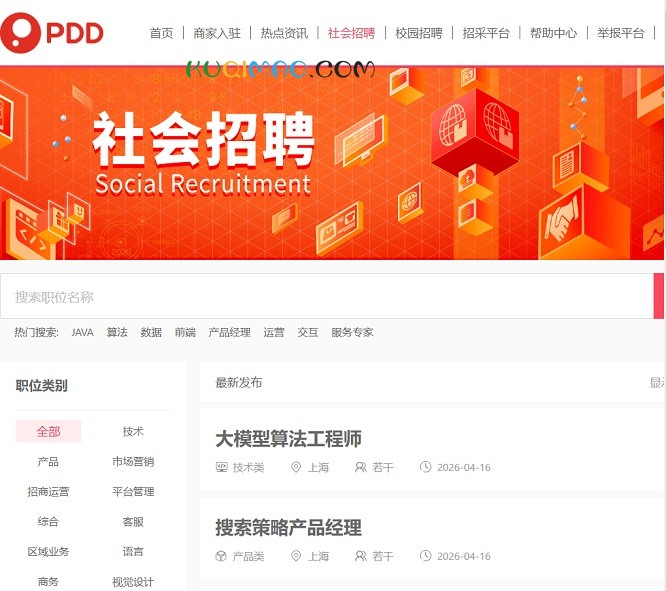This screenshot has height=591, width=666.
Task: Filter by 招商运营 job category
Action: pyautogui.click(x=48, y=492)
